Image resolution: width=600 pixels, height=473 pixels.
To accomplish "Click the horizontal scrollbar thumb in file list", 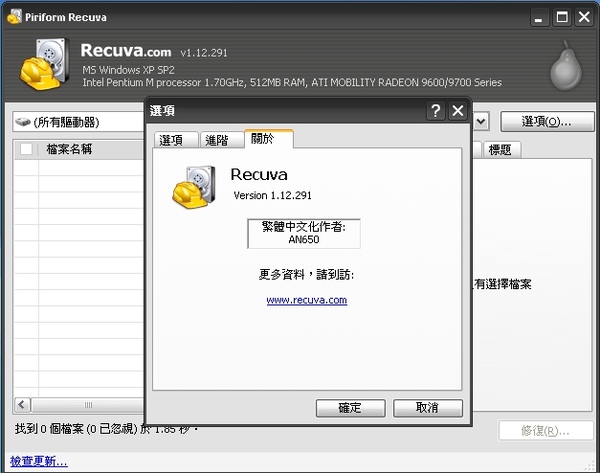I will point(88,405).
